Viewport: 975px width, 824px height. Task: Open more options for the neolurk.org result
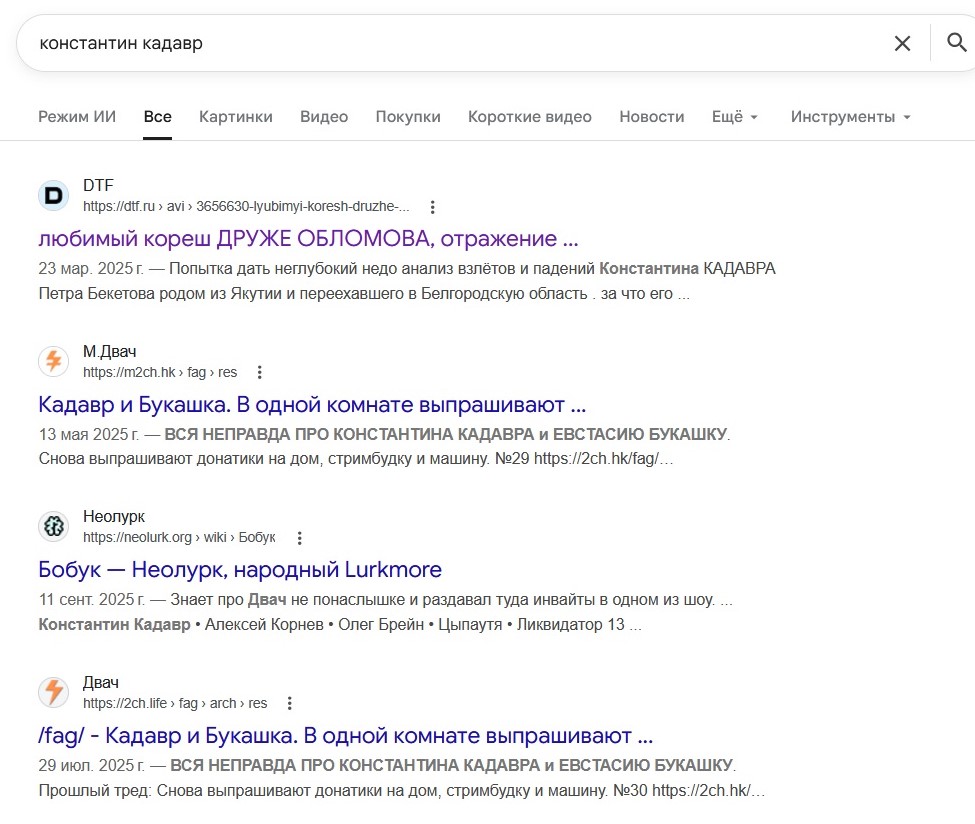(x=300, y=538)
